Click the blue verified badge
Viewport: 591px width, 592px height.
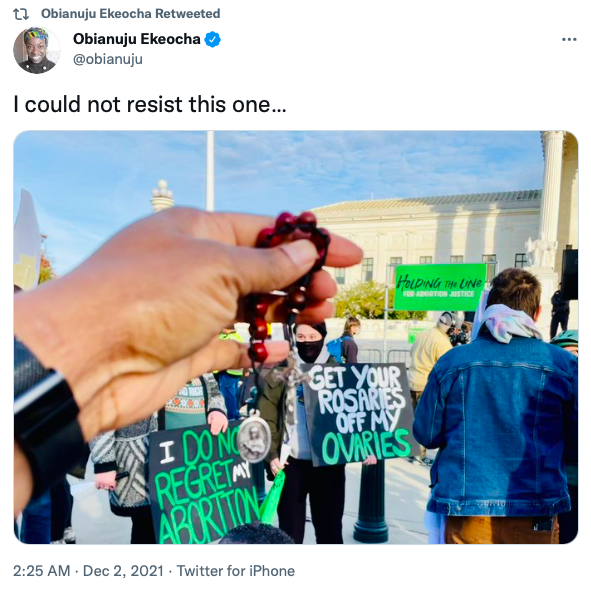pyautogui.click(x=213, y=39)
